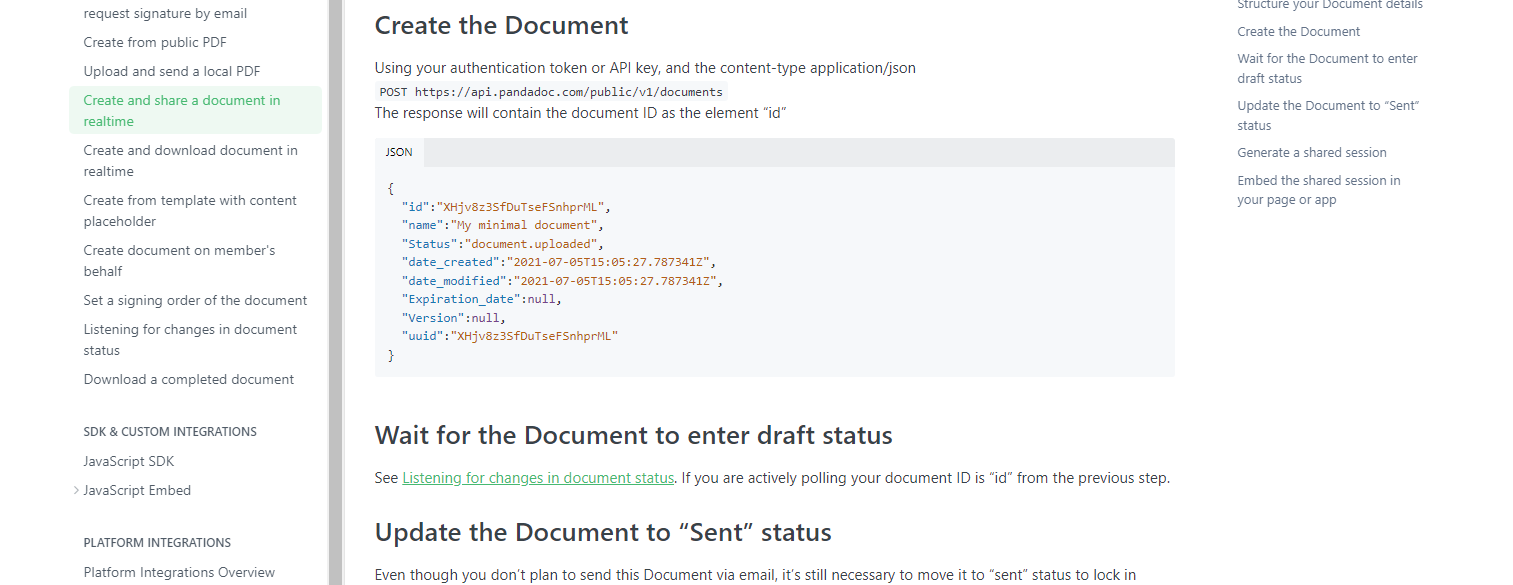Image resolution: width=1513 pixels, height=585 pixels.
Task: Open "Create from template with content placeholder"
Action: [190, 210]
